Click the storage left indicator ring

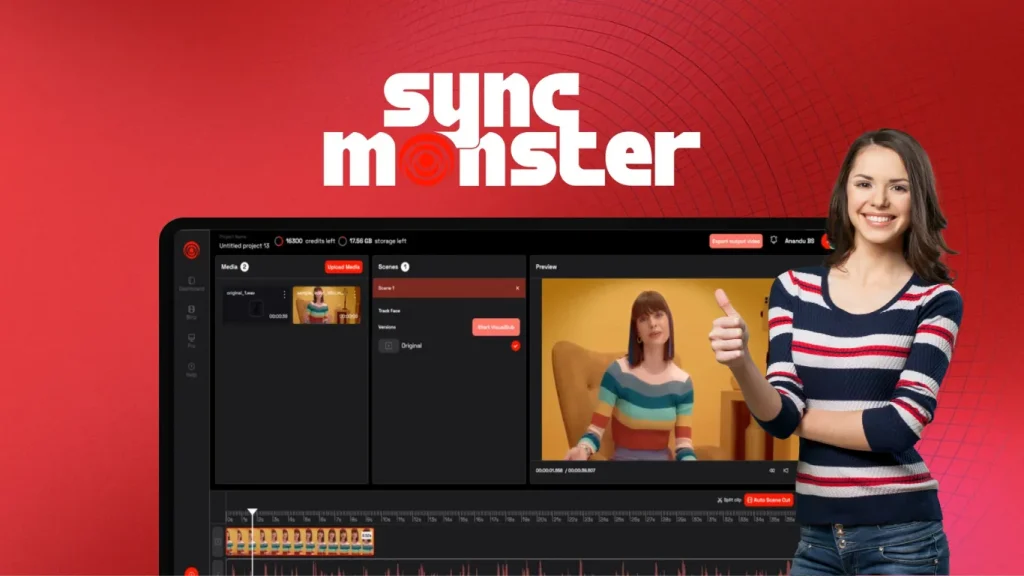point(342,241)
